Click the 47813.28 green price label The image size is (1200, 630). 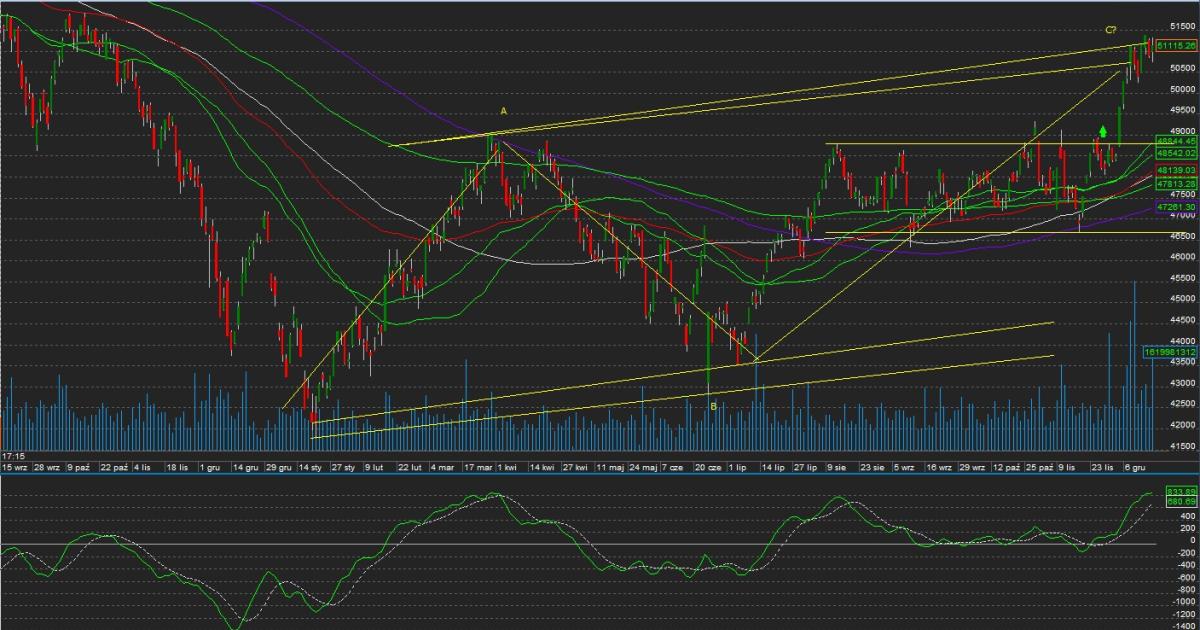1176,184
